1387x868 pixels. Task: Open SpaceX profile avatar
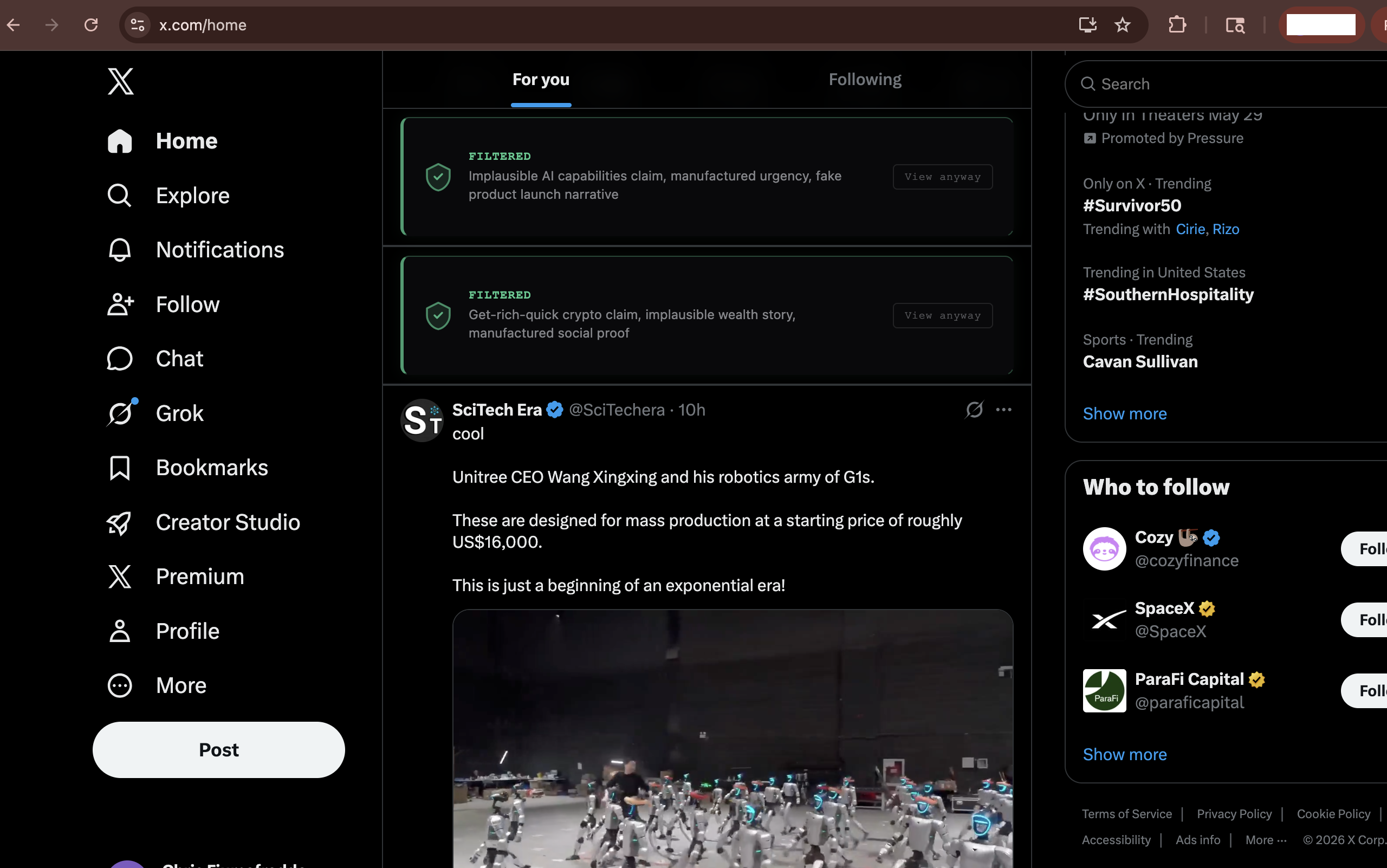pos(1104,620)
